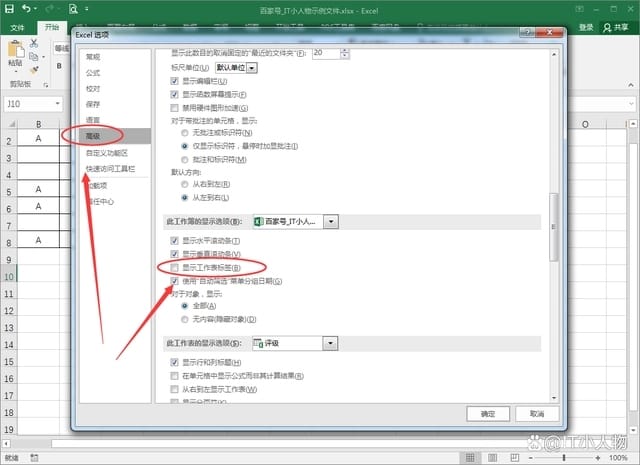Switch to Normal view icon in the status bar
Screen dimensions: 640x465
470,458
